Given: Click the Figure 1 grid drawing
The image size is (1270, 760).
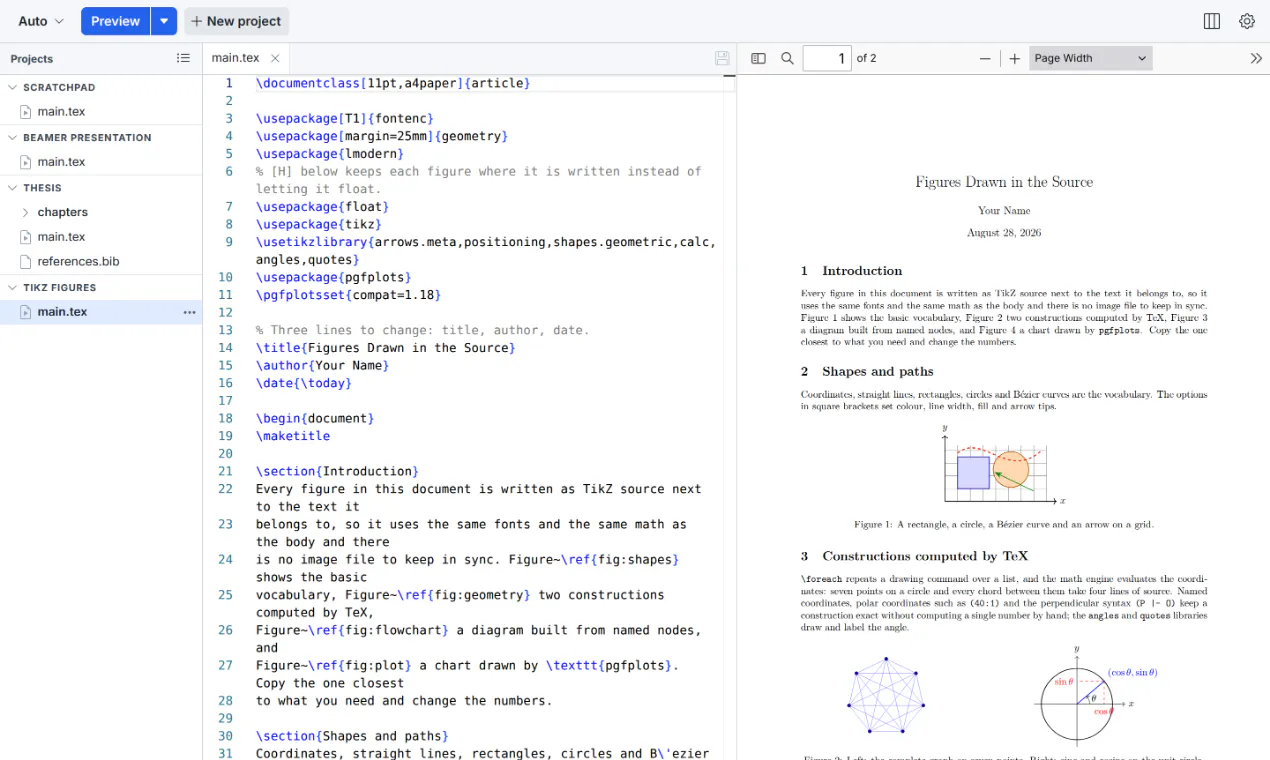Looking at the screenshot, I should pos(1003,466).
